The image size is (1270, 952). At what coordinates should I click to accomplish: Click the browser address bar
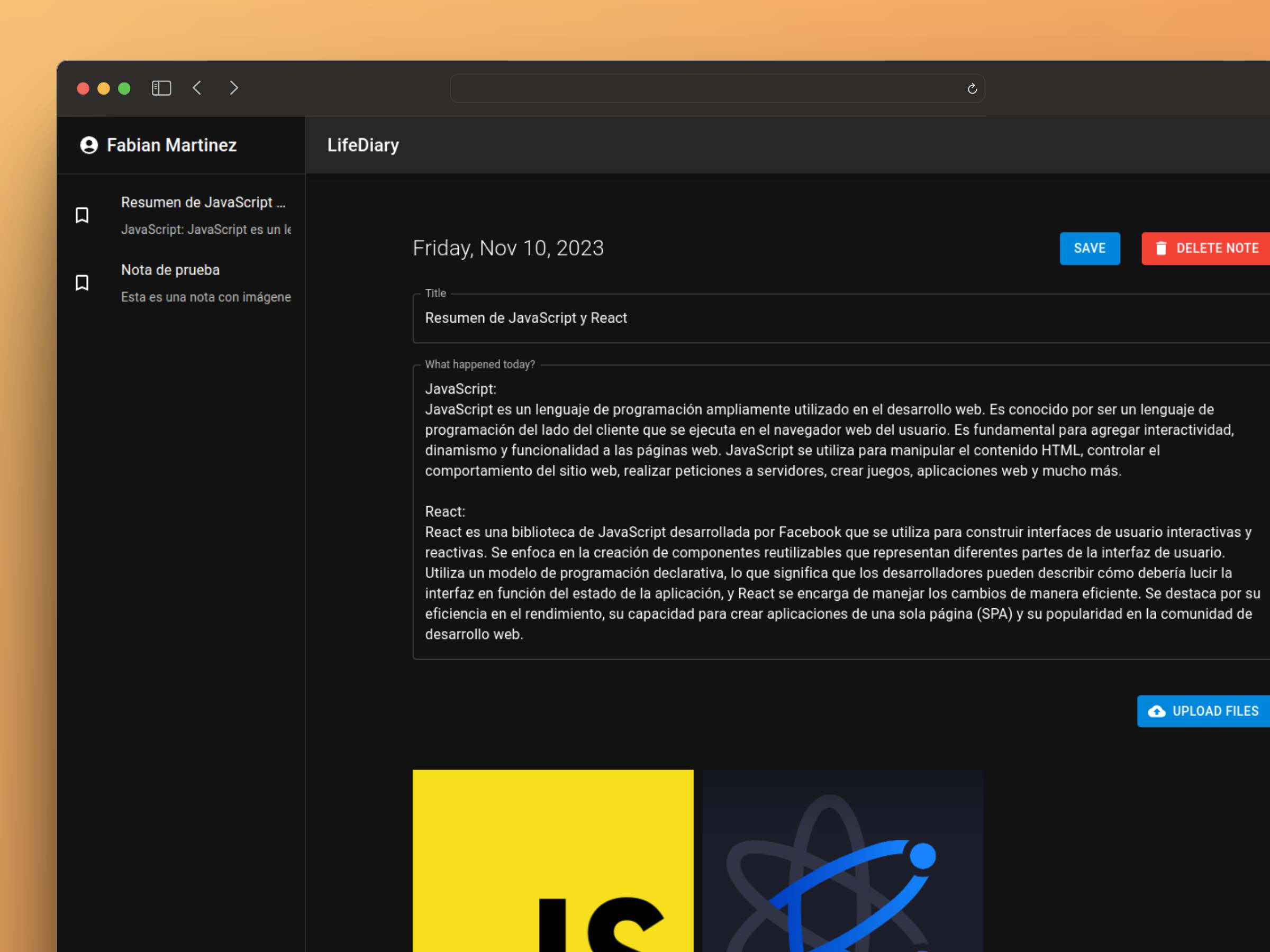click(x=717, y=88)
